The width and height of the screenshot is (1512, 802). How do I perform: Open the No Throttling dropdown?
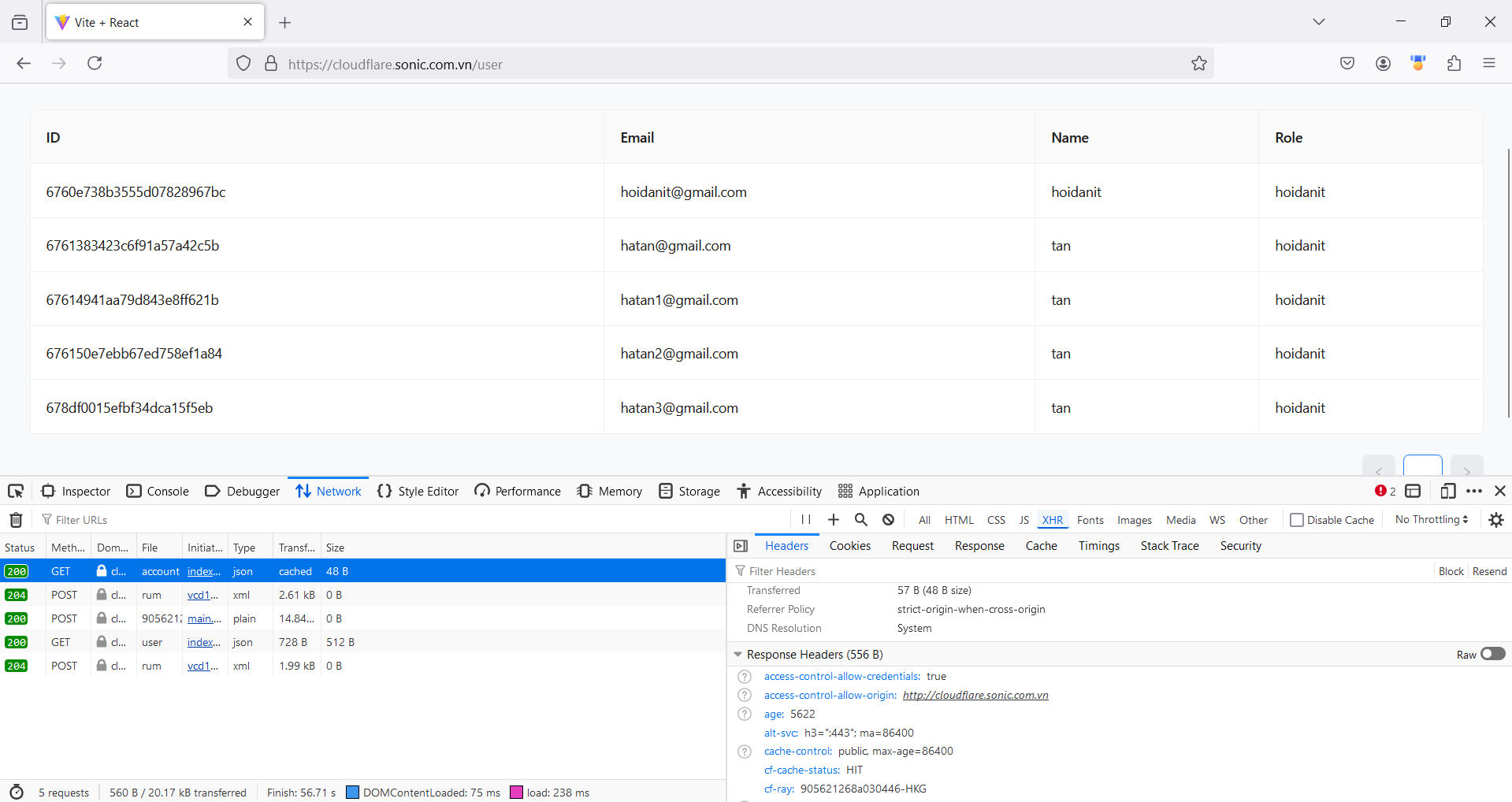(x=1431, y=520)
